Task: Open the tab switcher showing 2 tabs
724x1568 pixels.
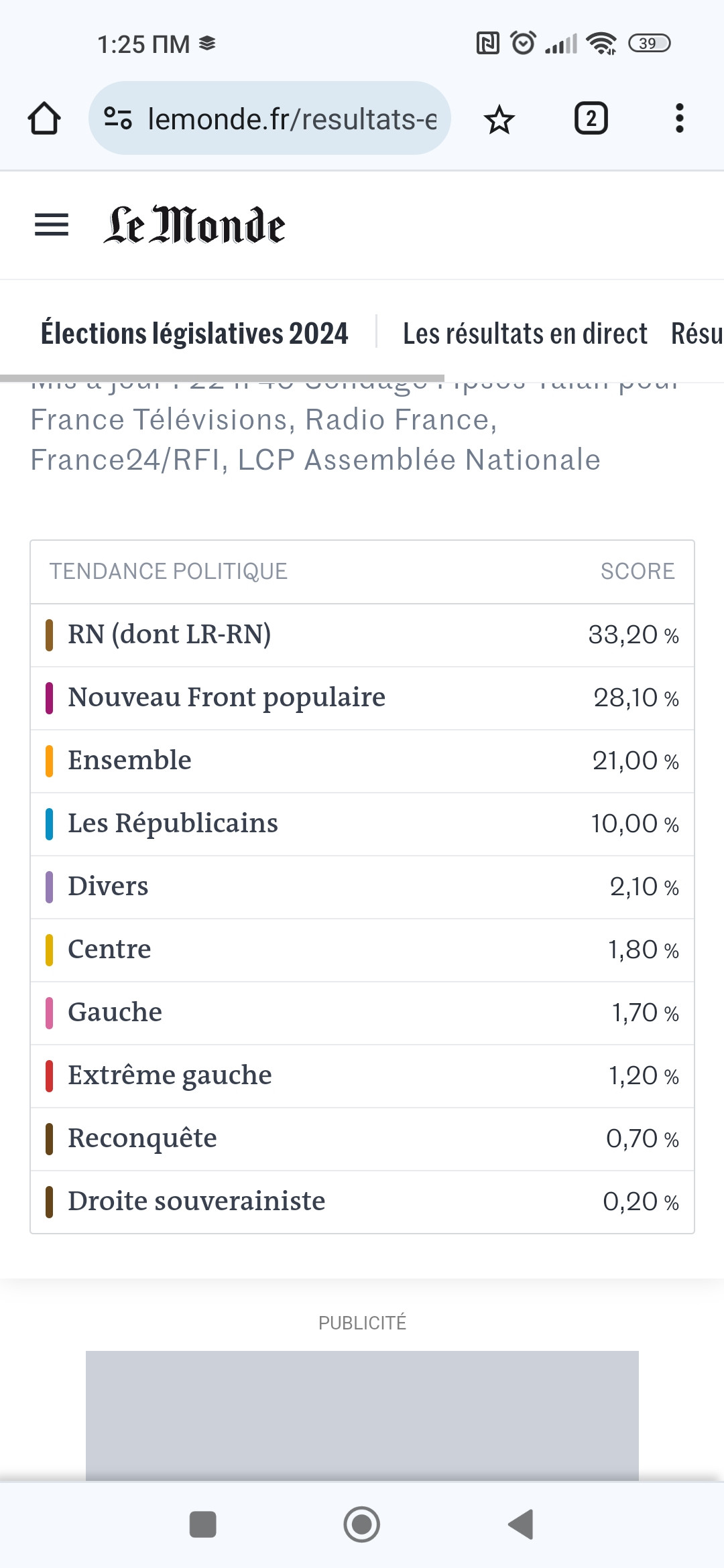Action: click(591, 119)
